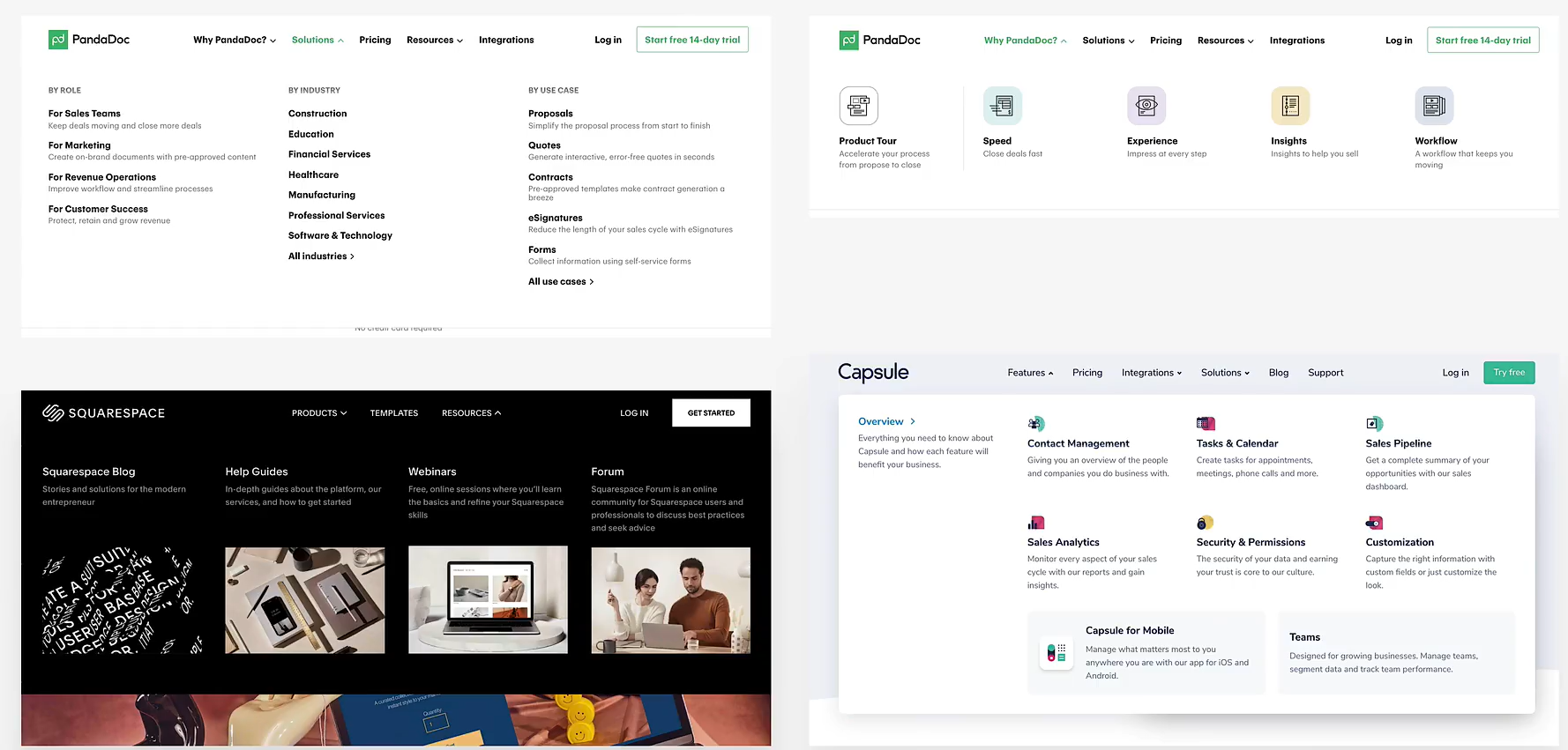Viewport: 1568px width, 750px height.
Task: Open the Product Tour icon
Action: [x=858, y=106]
